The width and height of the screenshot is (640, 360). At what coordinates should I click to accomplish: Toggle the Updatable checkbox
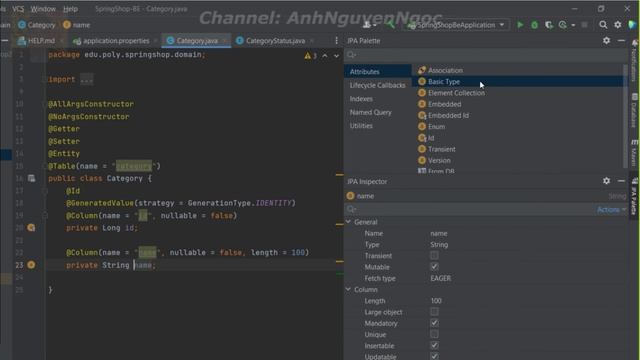click(x=434, y=356)
